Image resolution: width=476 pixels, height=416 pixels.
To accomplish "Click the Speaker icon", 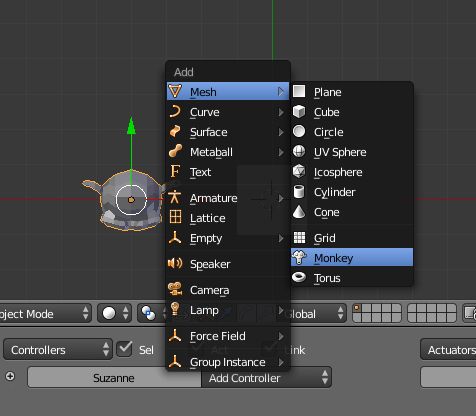I will point(175,263).
